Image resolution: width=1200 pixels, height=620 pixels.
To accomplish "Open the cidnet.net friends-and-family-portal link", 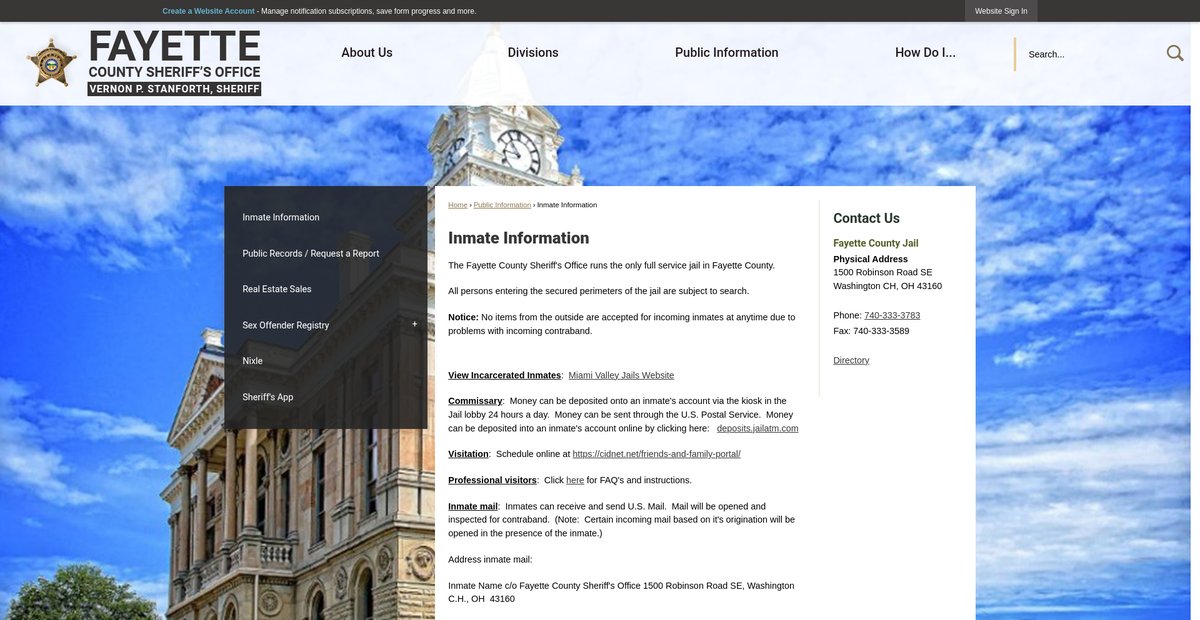I will click(656, 454).
